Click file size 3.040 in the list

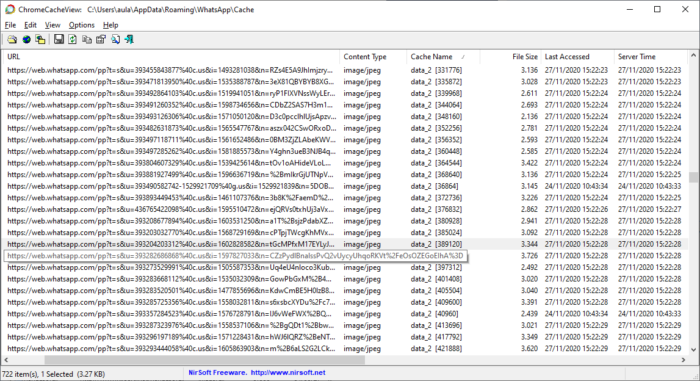pos(529,291)
